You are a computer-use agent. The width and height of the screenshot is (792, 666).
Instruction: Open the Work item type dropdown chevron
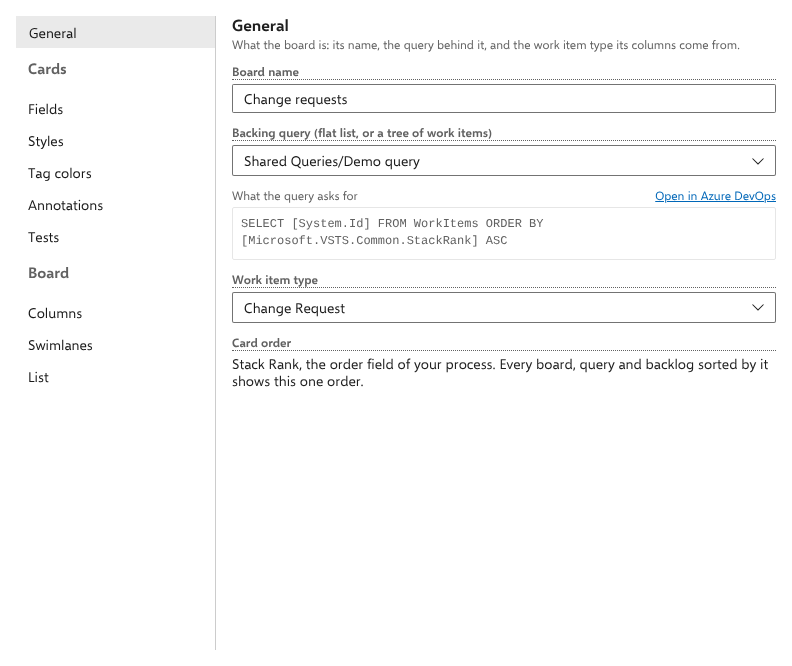tap(757, 308)
